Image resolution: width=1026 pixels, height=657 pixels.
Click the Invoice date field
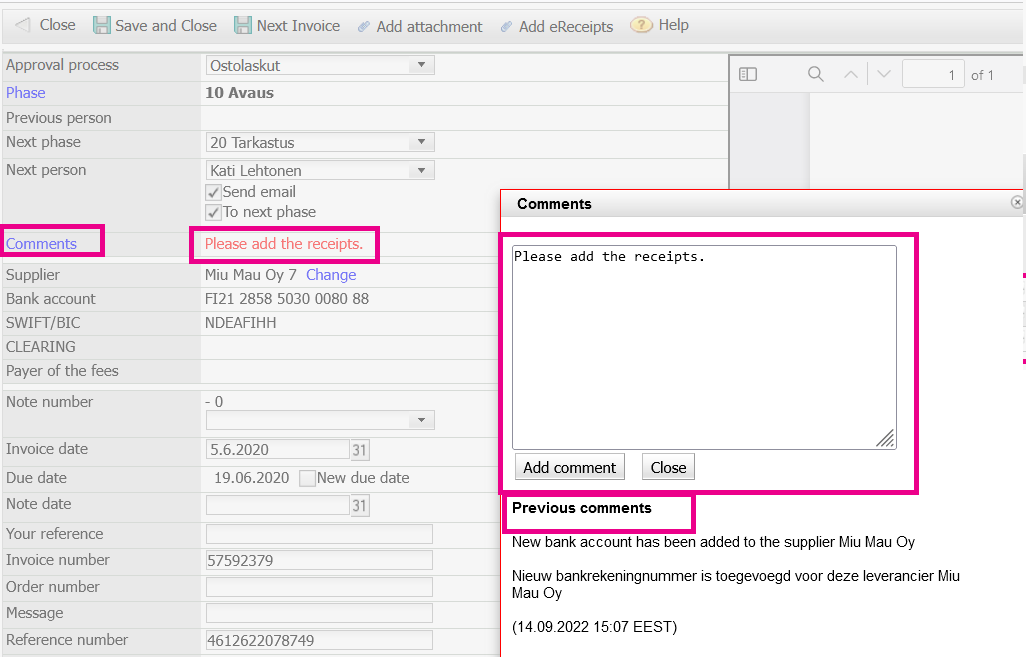click(278, 450)
